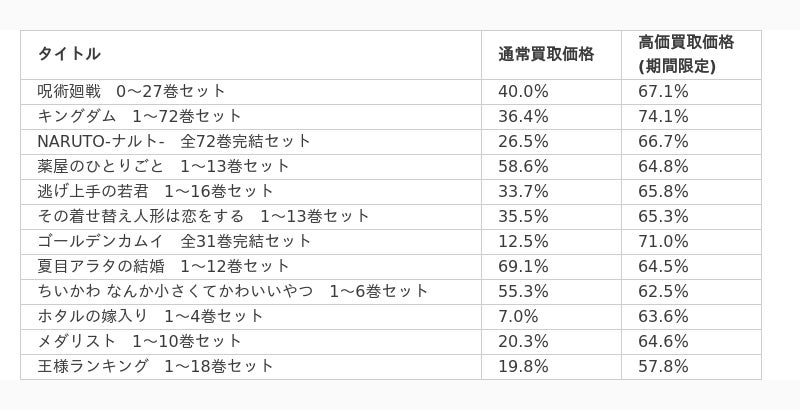Select the 夏目アラタの結婚 1〜12巻セット title
Image resolution: width=800 pixels, height=410 pixels.
point(164,266)
